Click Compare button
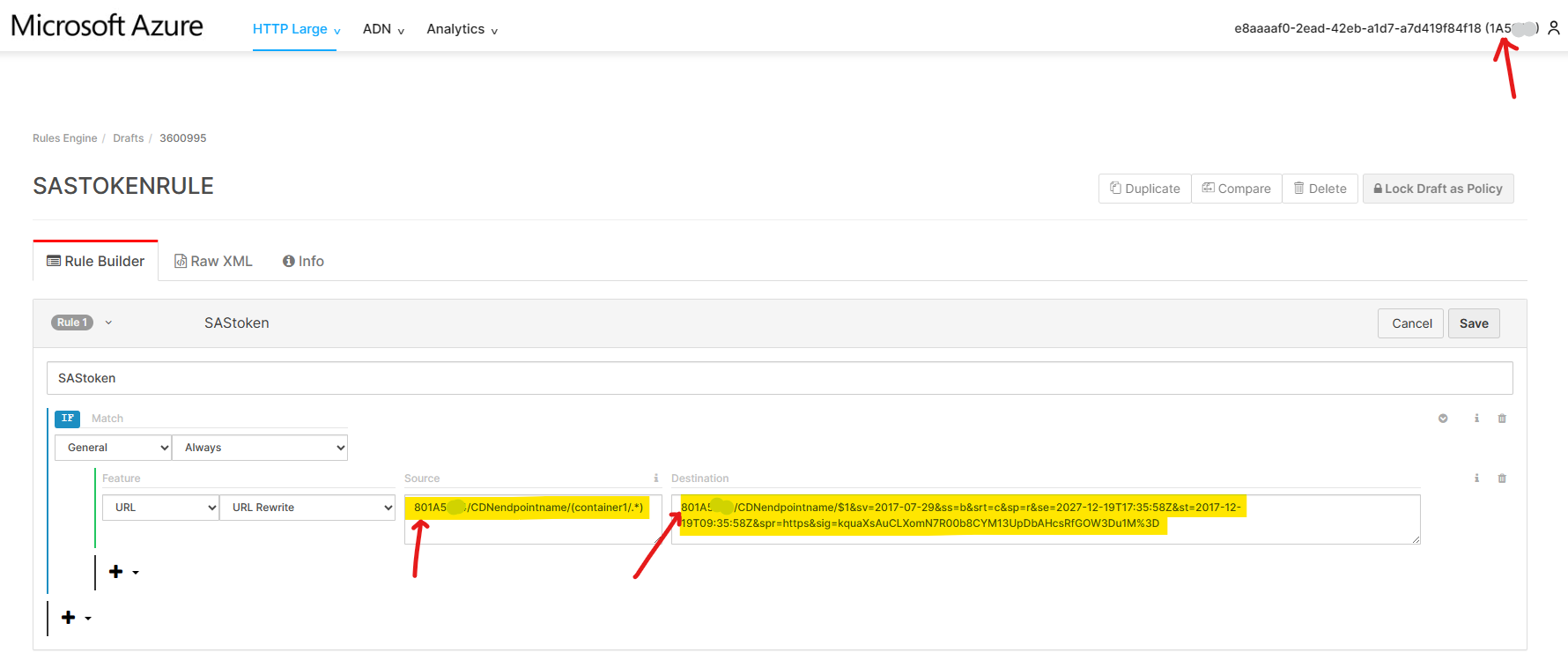 (1237, 189)
